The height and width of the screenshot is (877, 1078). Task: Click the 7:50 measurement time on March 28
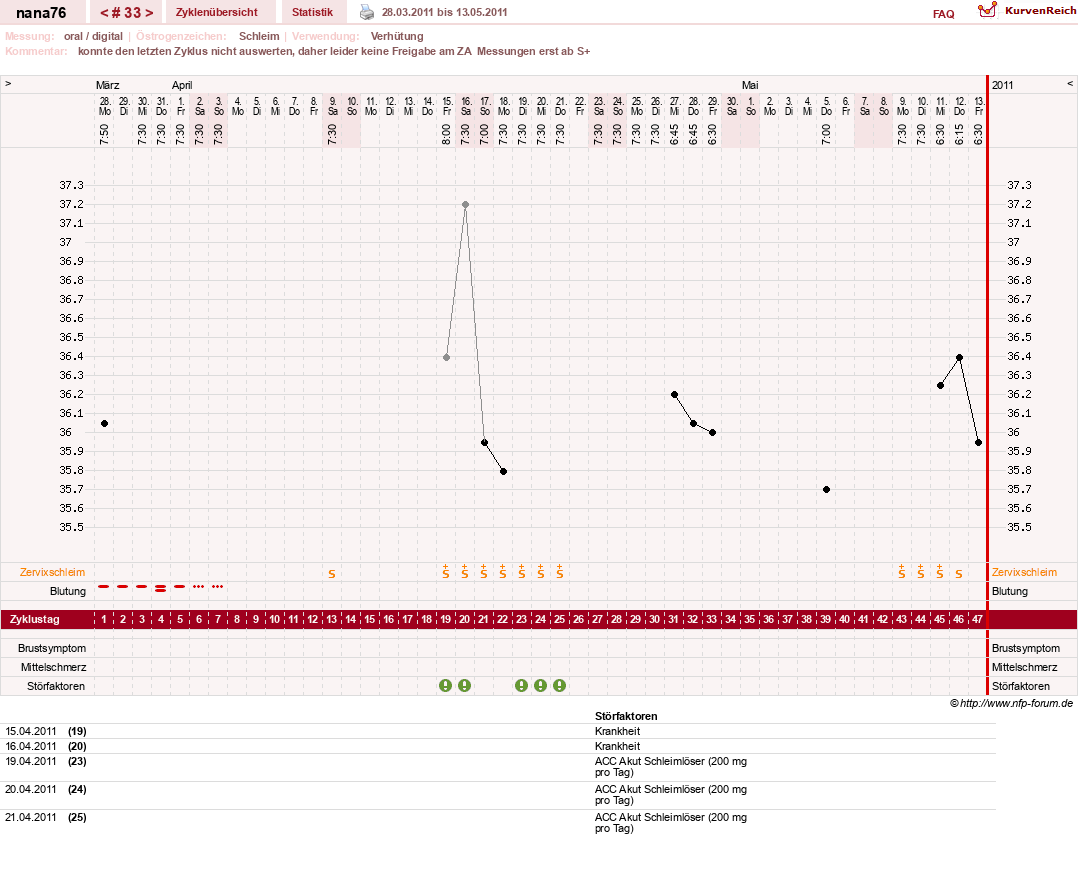click(x=104, y=135)
